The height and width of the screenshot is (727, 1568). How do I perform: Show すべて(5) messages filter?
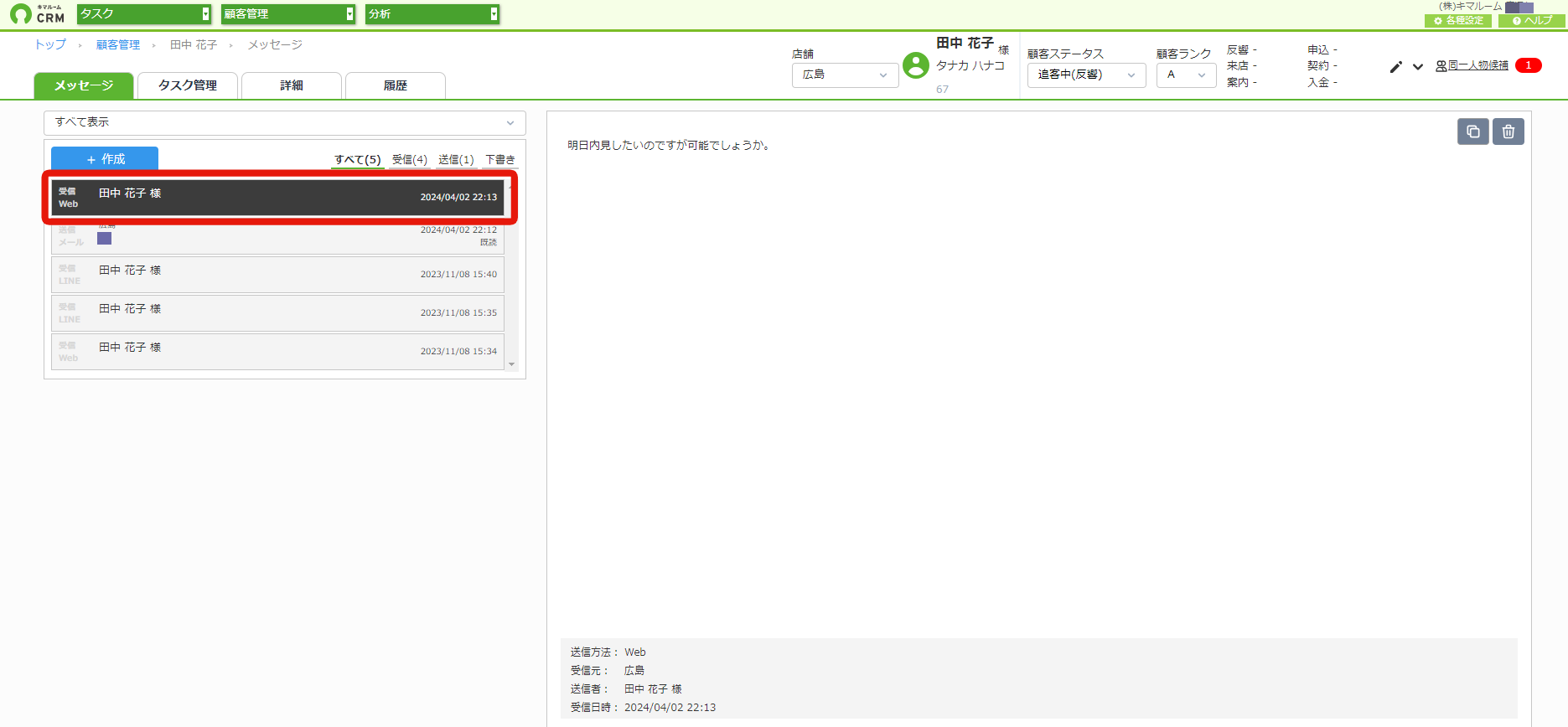[358, 159]
